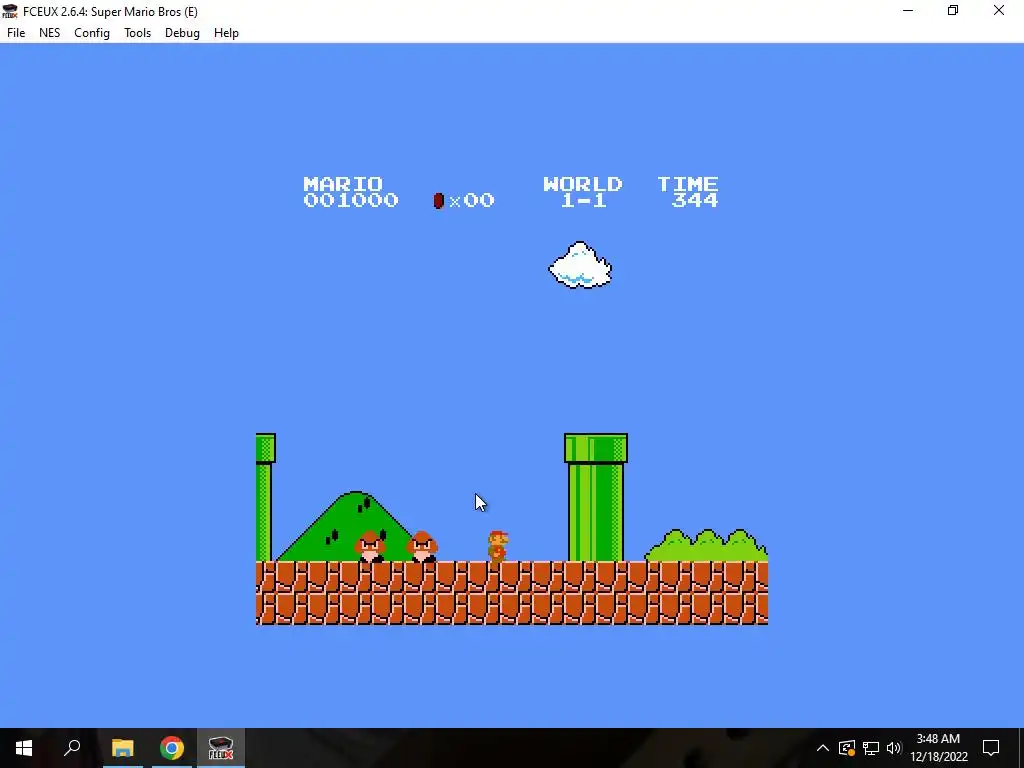Viewport: 1024px width, 768px height.
Task: Click the Goomba in front of the hill
Action: coord(370,547)
